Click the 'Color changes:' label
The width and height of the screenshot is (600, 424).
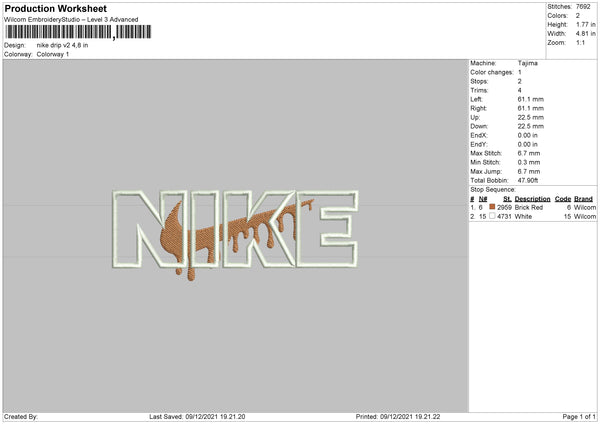tap(492, 72)
